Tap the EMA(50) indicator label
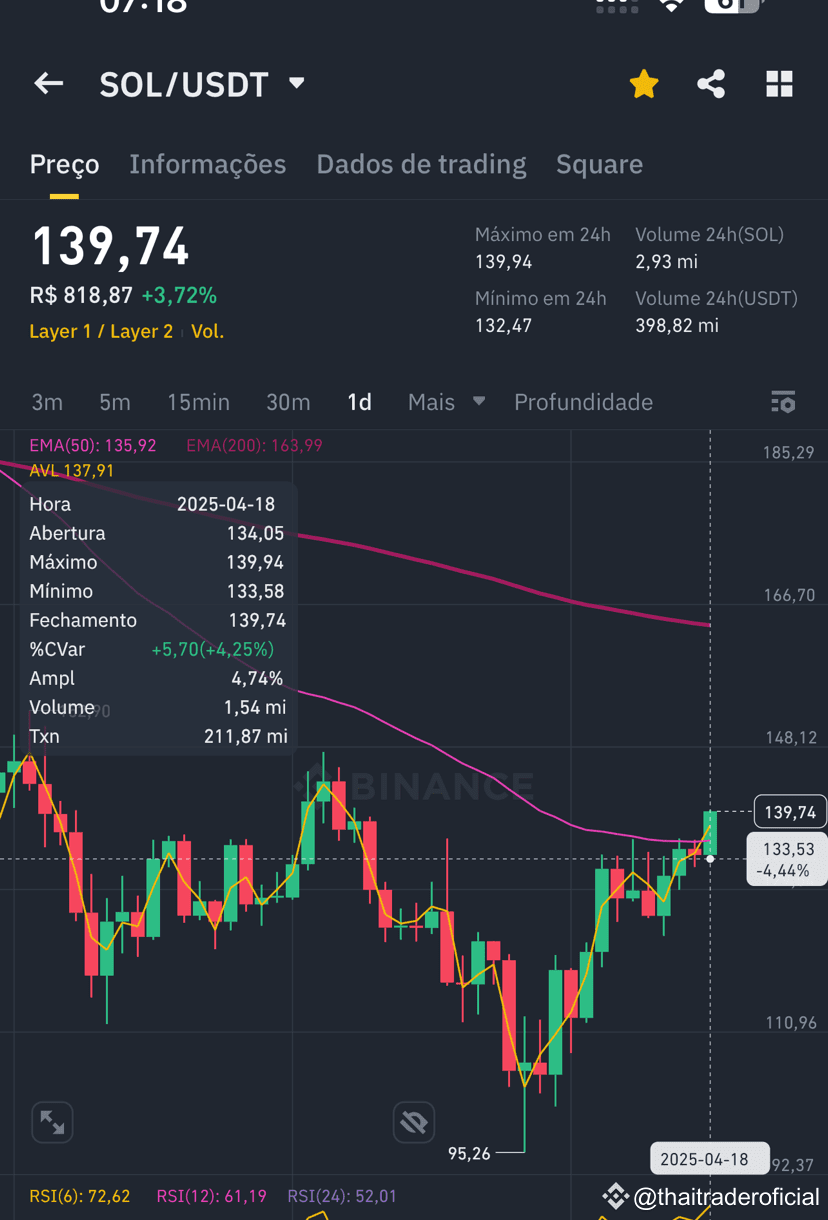 93,445
